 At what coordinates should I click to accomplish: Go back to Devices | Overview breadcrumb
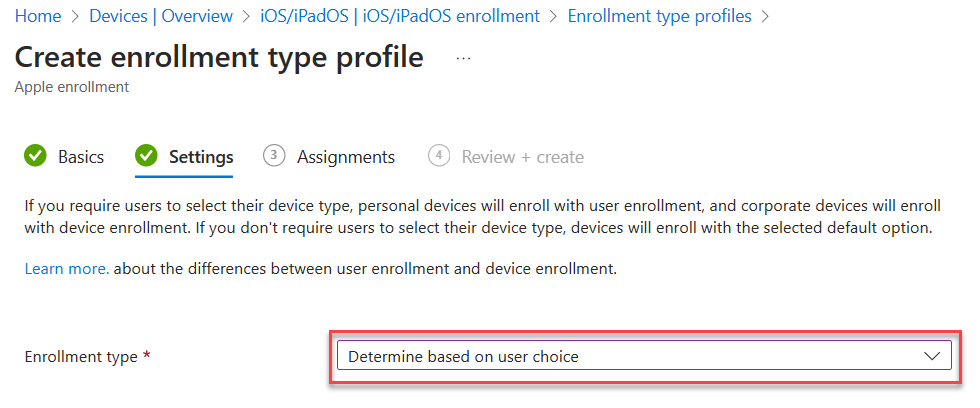coord(161,16)
